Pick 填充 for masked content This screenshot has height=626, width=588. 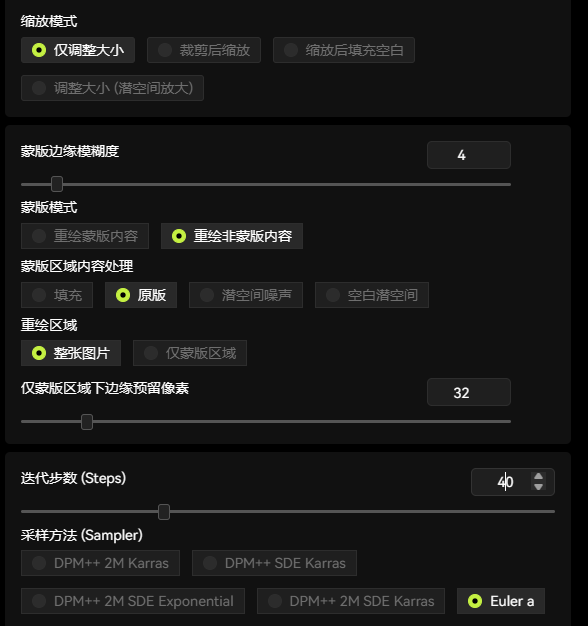coord(57,295)
